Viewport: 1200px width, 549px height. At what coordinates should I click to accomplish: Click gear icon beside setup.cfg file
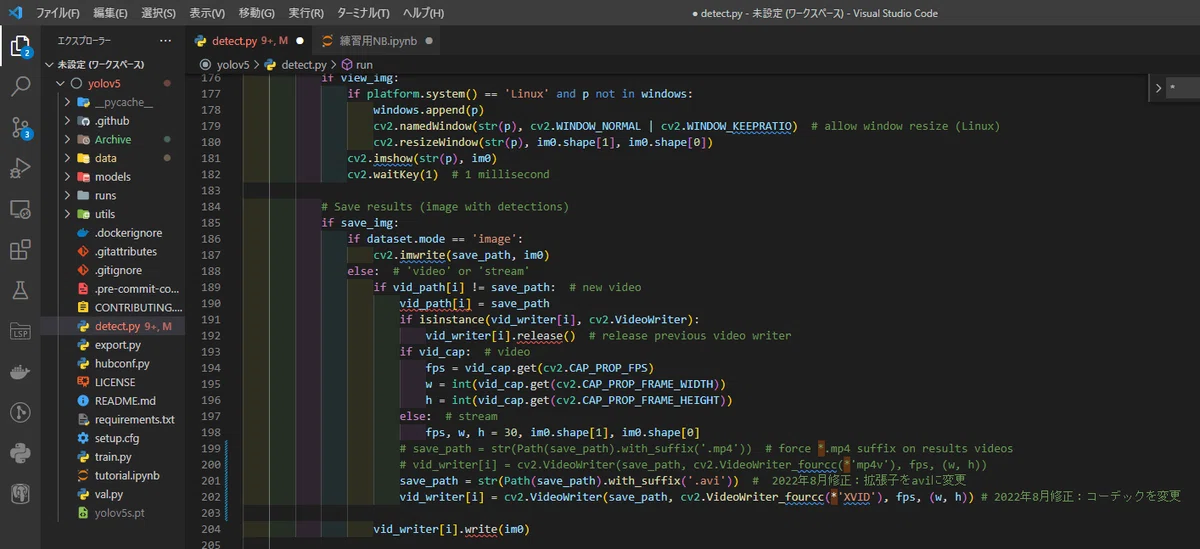[x=84, y=438]
